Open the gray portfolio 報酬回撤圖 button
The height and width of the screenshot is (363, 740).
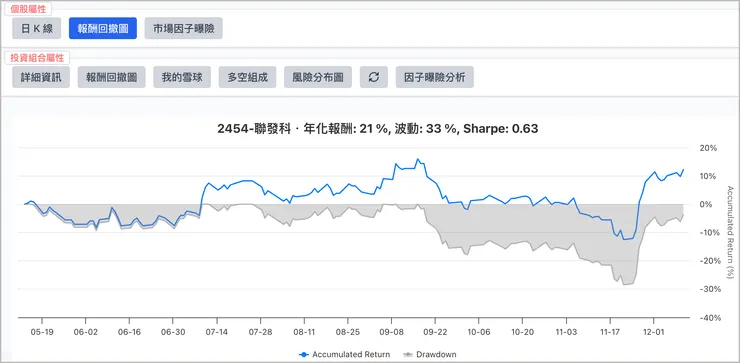(x=111, y=77)
